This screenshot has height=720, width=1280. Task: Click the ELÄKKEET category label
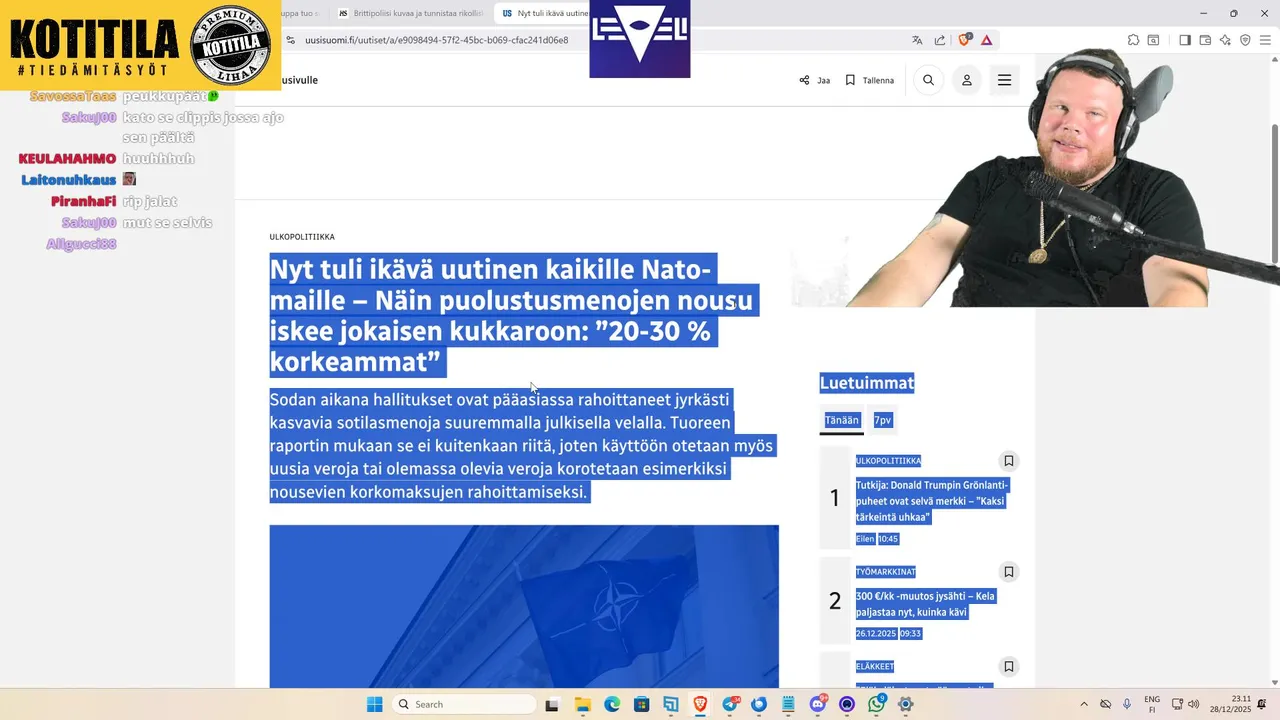875,666
